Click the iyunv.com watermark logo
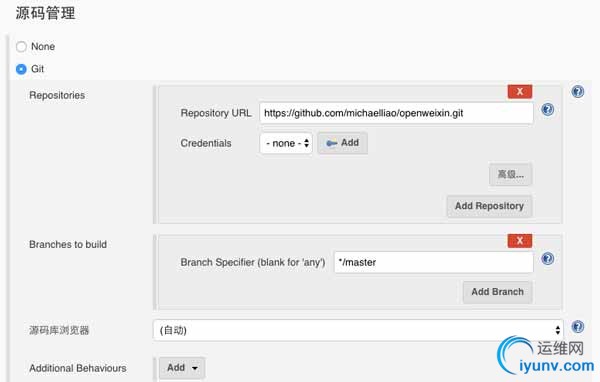600x382 pixels. (546, 356)
